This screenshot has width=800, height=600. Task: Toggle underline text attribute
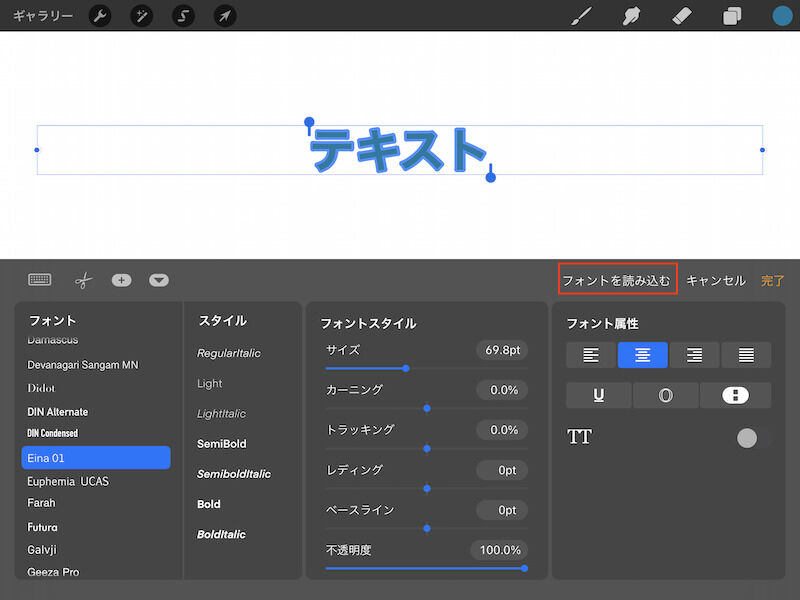click(x=598, y=395)
